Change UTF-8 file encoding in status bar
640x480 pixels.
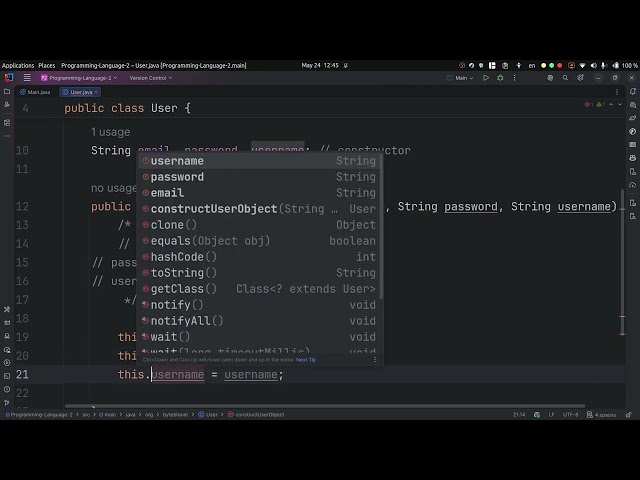pyautogui.click(x=570, y=415)
